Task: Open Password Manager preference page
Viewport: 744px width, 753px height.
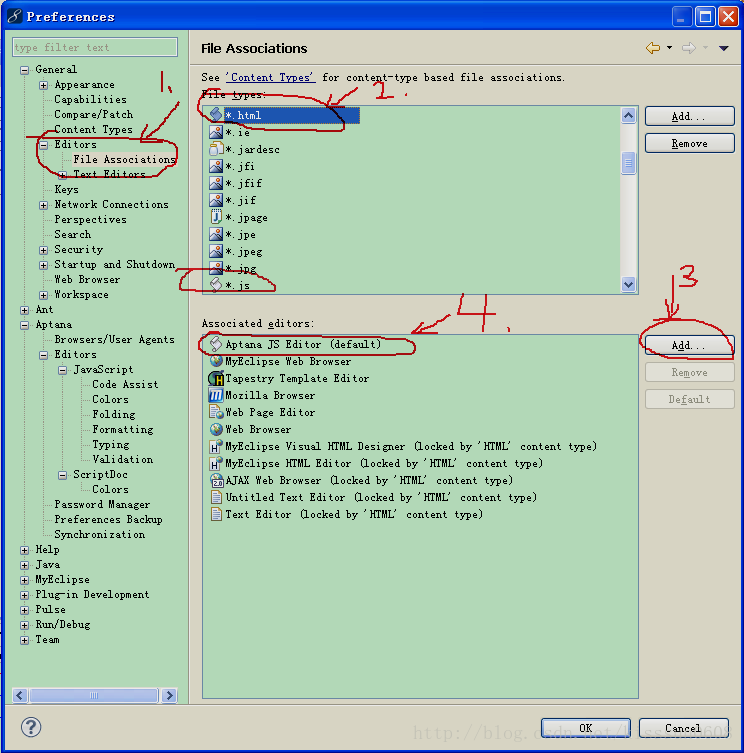Action: 102,505
